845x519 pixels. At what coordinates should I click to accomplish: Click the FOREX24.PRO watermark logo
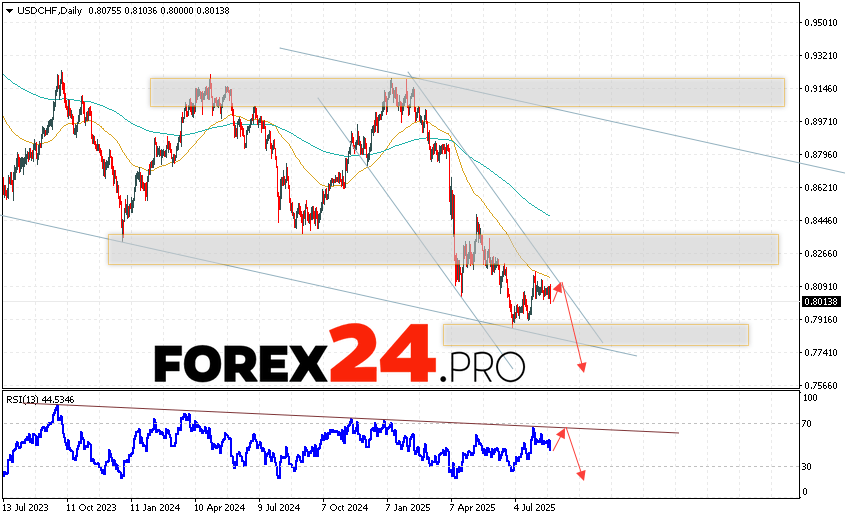(x=339, y=354)
